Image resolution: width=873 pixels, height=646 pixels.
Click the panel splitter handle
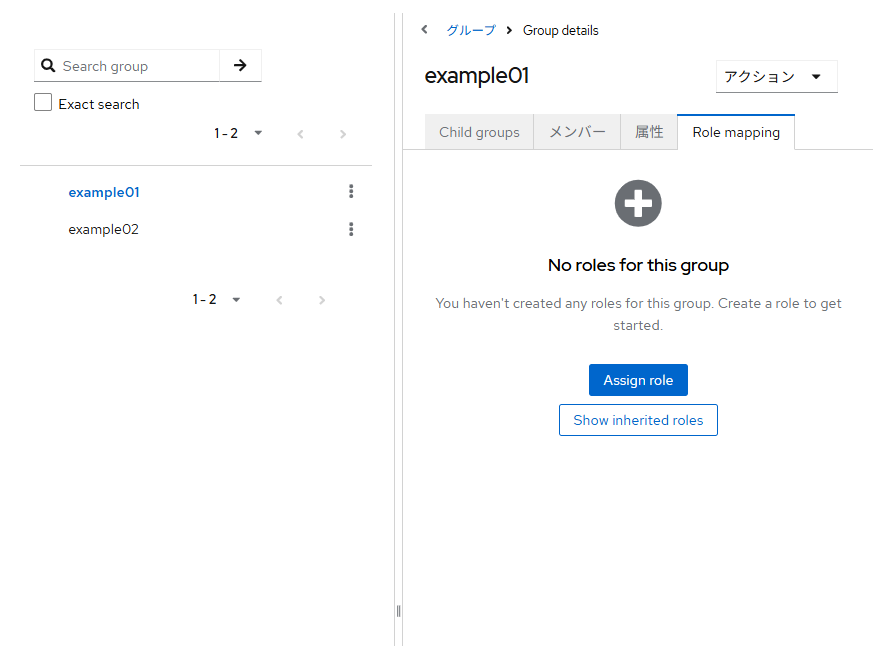click(398, 611)
